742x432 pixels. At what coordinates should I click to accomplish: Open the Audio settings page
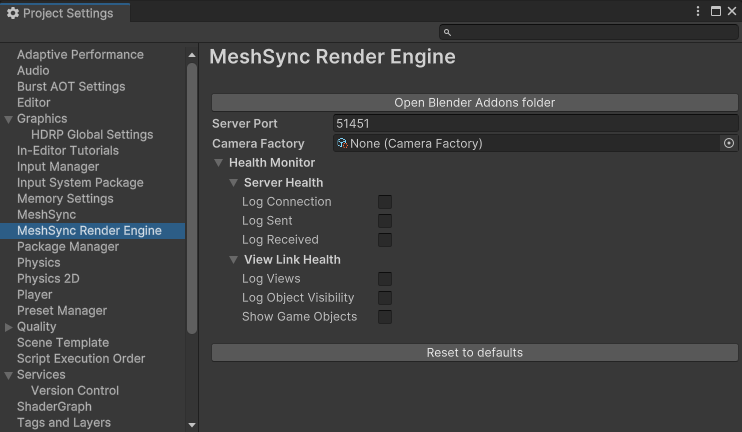pos(33,71)
